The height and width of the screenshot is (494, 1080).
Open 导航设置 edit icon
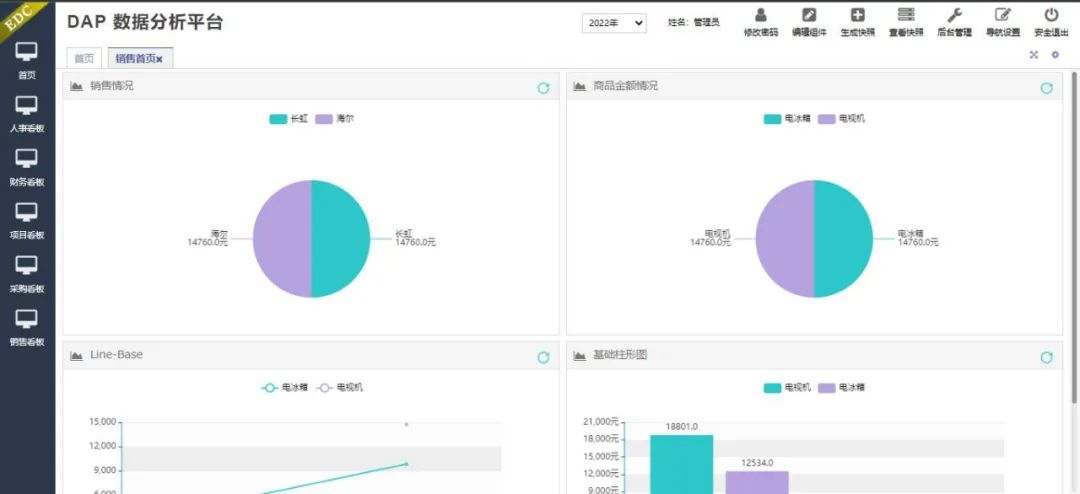tap(1003, 14)
